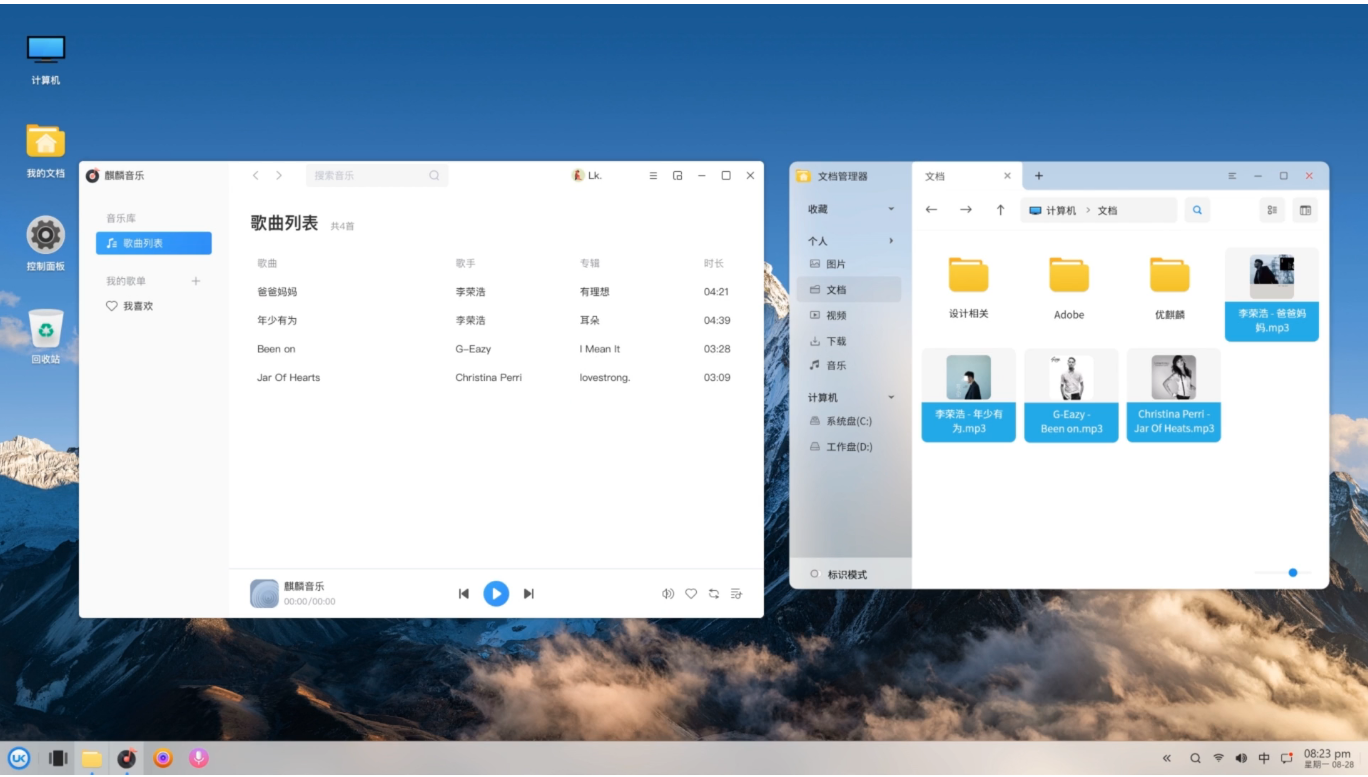Image resolution: width=1368 pixels, height=777 pixels.
Task: Click the now-playing album cover thumbnail
Action: tap(264, 594)
